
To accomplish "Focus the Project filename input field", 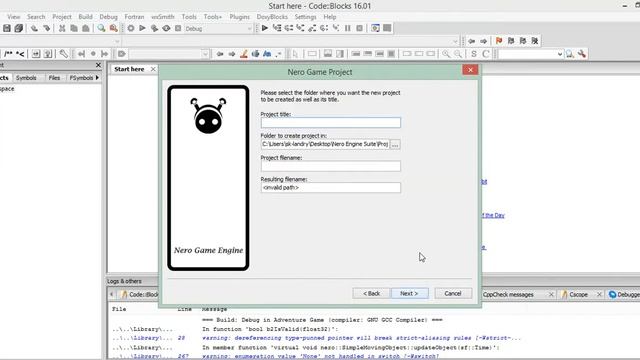I will click(331, 166).
